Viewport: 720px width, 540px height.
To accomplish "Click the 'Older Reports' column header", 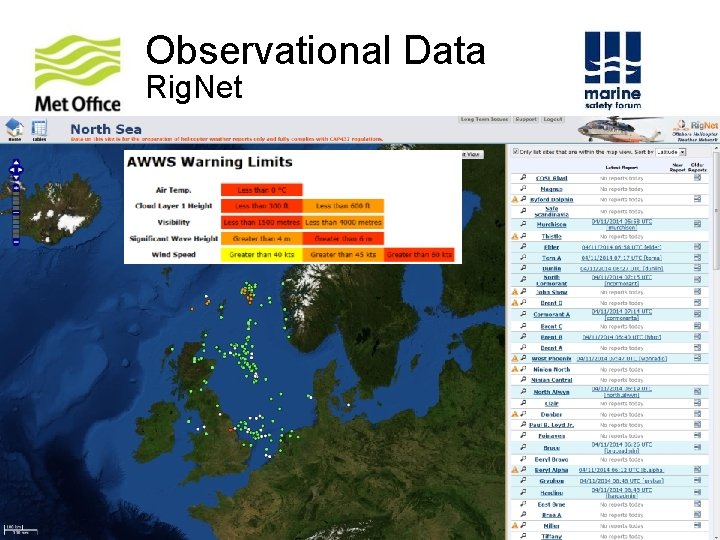I will (x=697, y=167).
